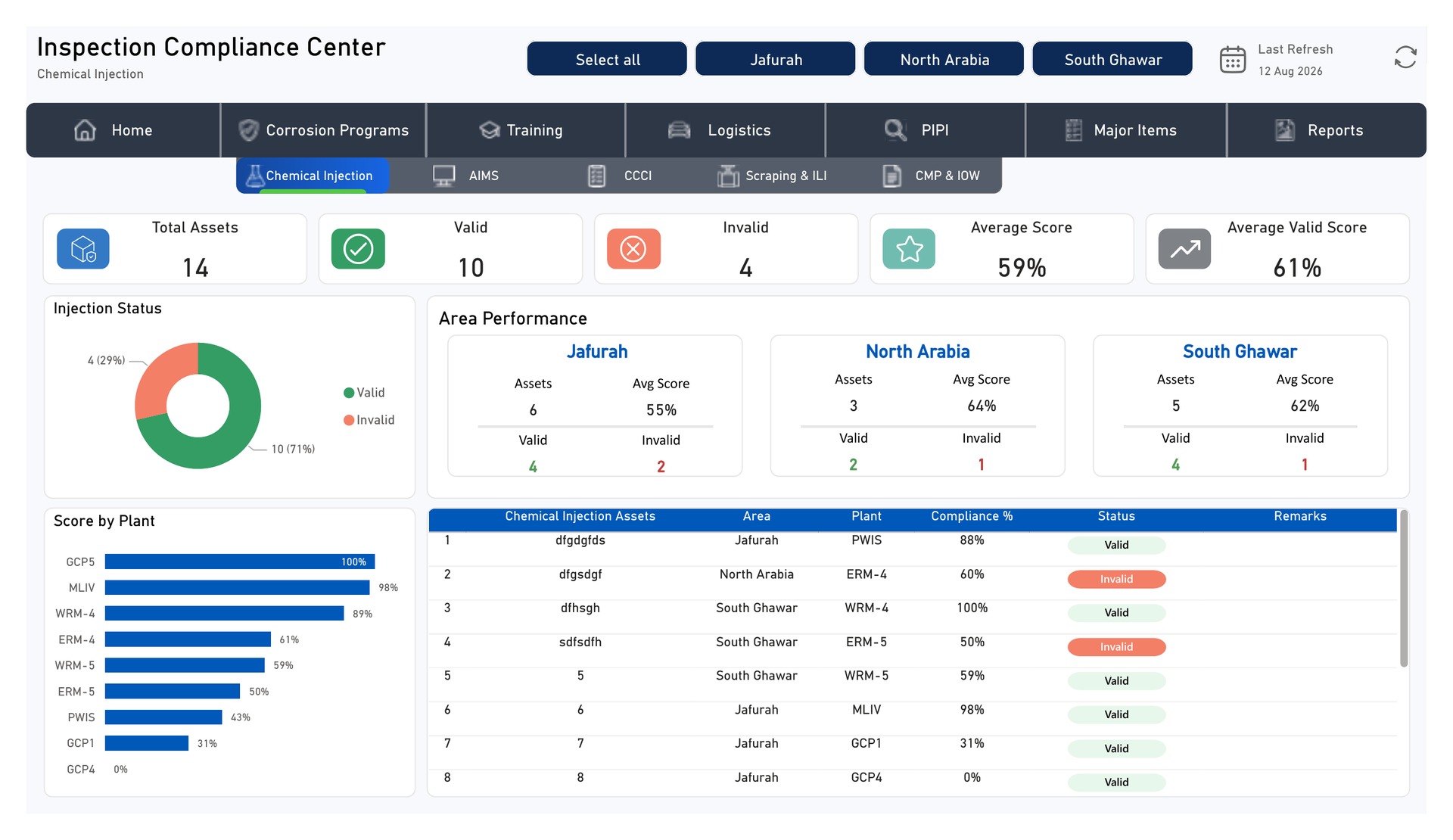Sort by Plant column header
This screenshot has width=1453, height=840.
click(867, 516)
